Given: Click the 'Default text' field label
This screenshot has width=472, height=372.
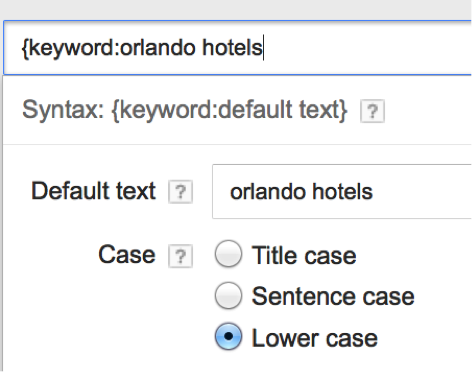Looking at the screenshot, I should [93, 191].
